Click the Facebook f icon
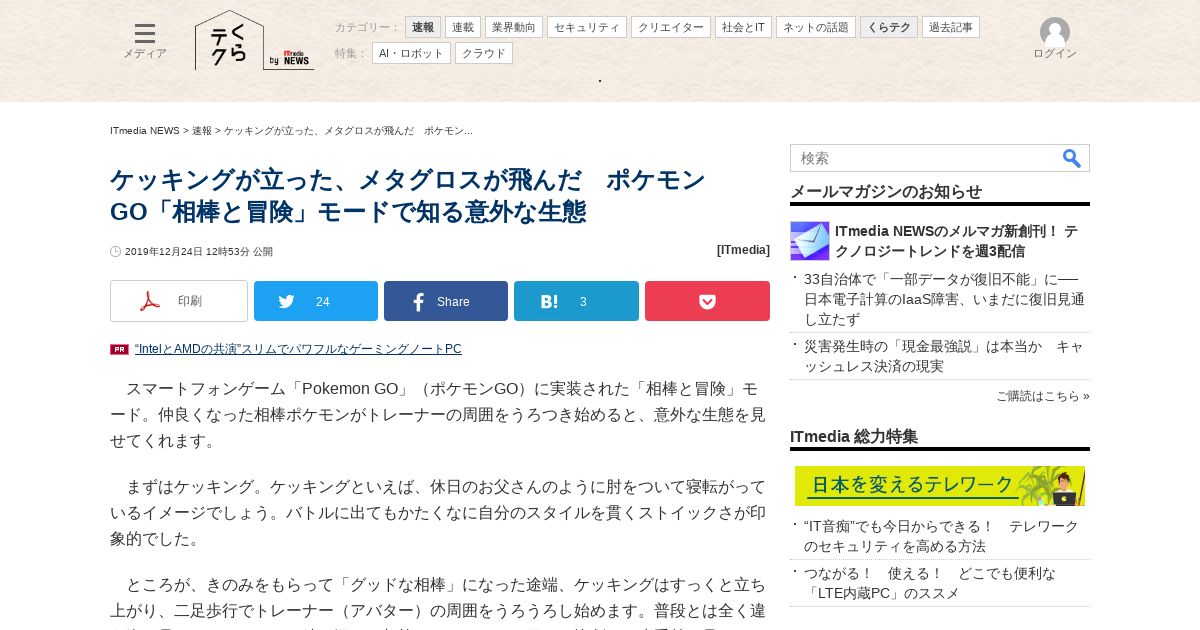This screenshot has width=1200, height=630. (x=419, y=301)
